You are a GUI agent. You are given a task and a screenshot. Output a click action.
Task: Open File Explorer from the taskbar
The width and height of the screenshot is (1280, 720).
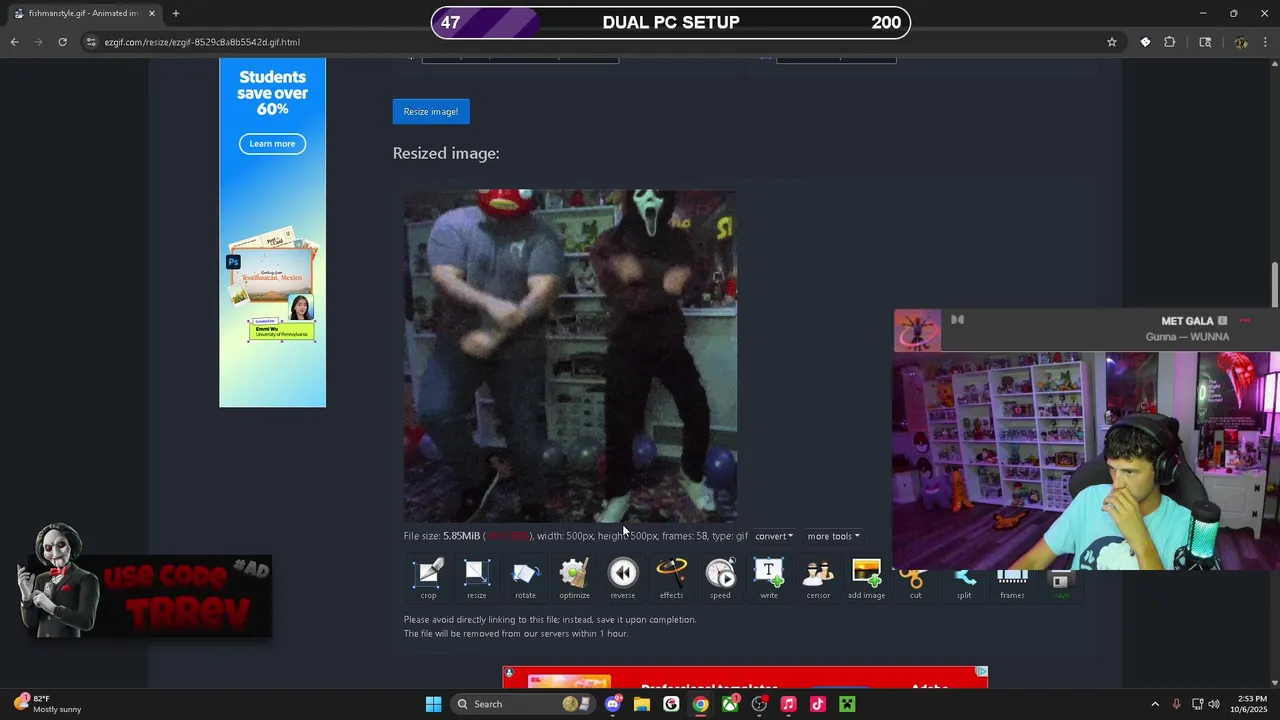click(642, 704)
